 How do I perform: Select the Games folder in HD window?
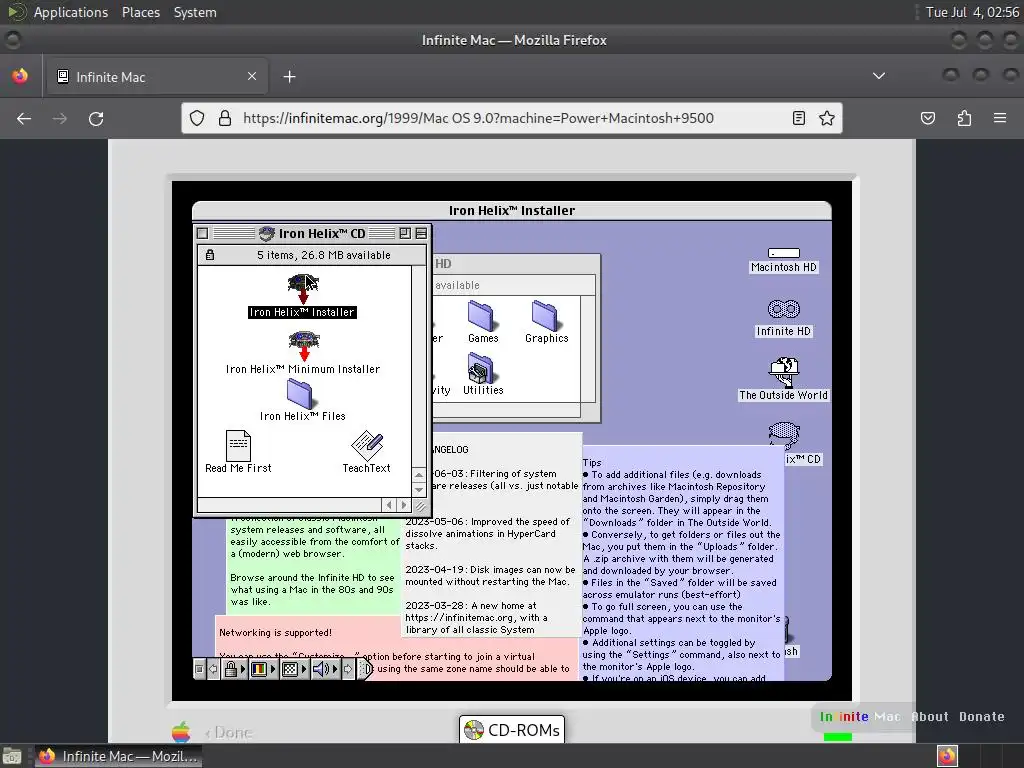coord(482,316)
